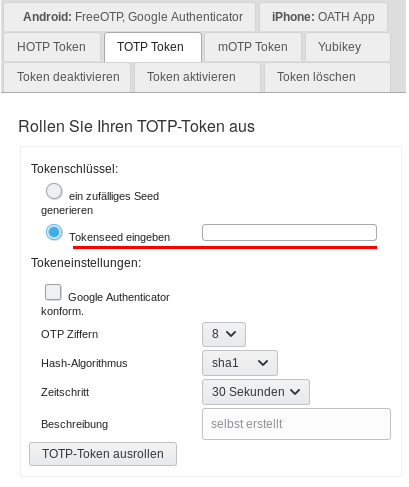Click the chevron arrow next to 8

[x=231, y=334]
